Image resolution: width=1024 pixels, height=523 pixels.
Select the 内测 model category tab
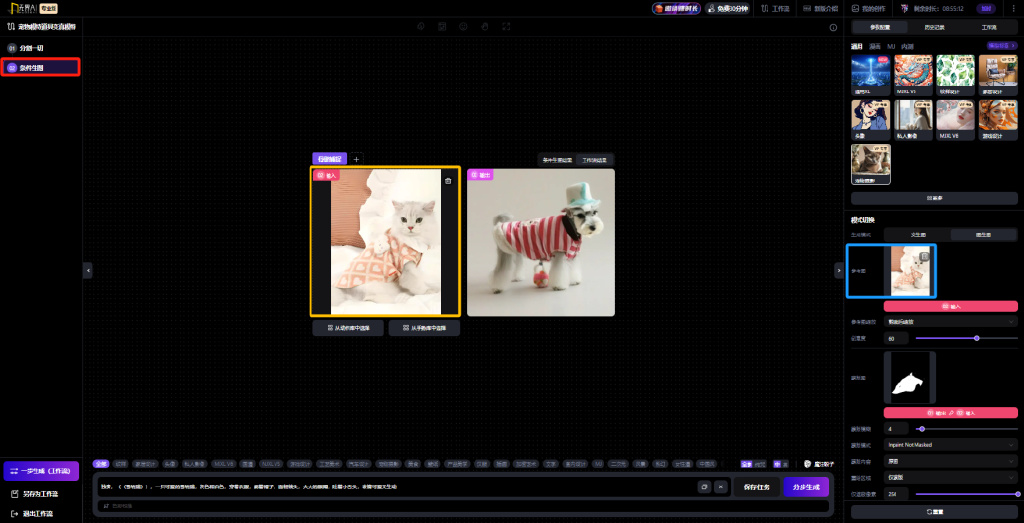(907, 46)
